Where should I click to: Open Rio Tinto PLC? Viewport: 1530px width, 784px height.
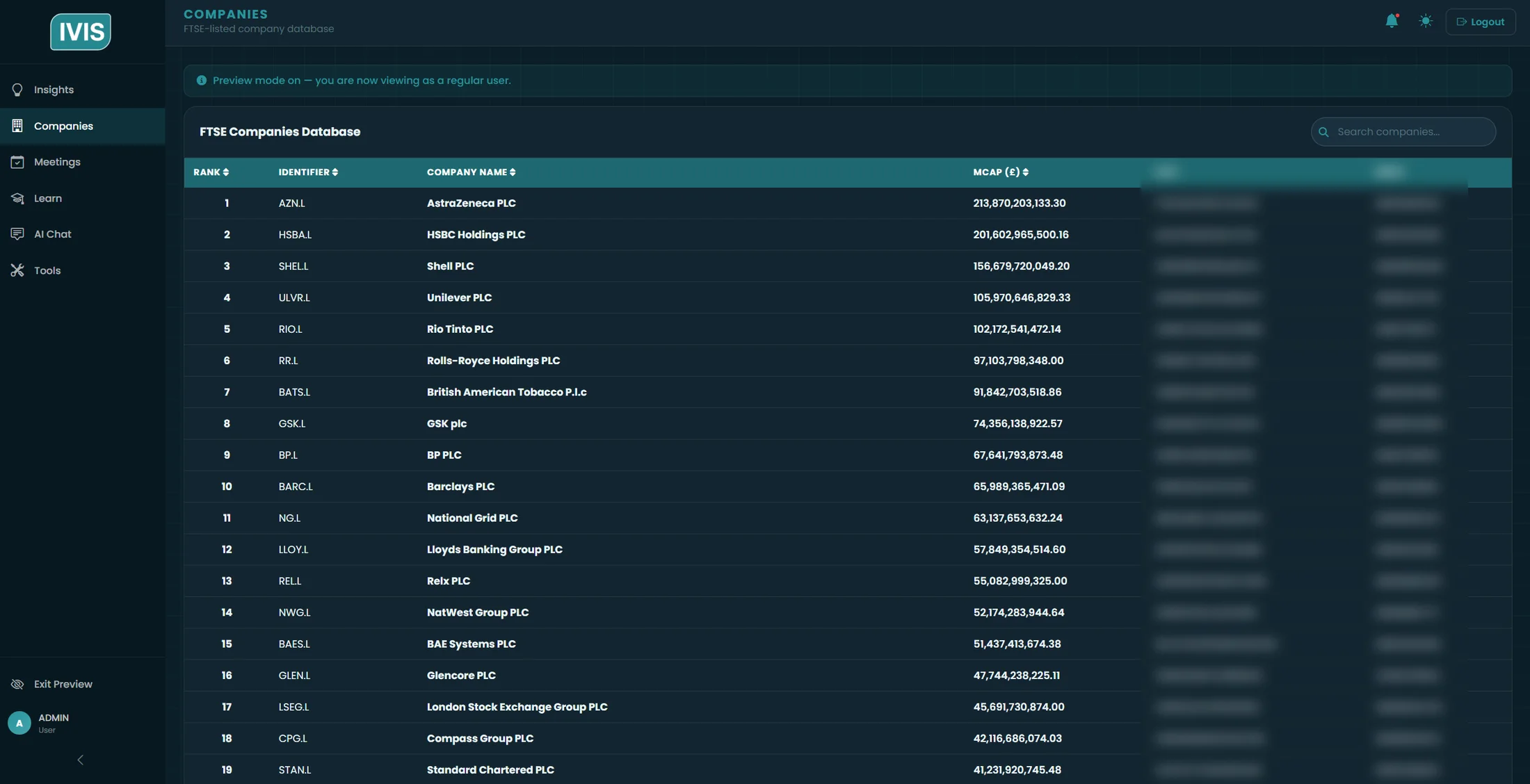460,329
